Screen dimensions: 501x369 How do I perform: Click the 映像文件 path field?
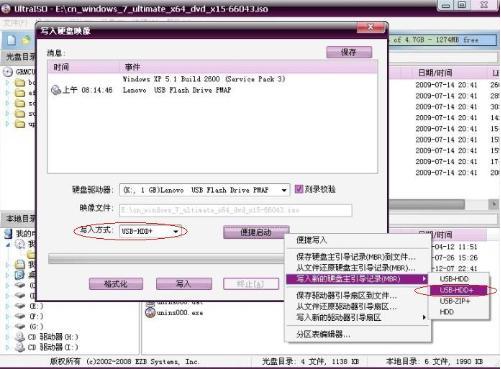(235, 210)
